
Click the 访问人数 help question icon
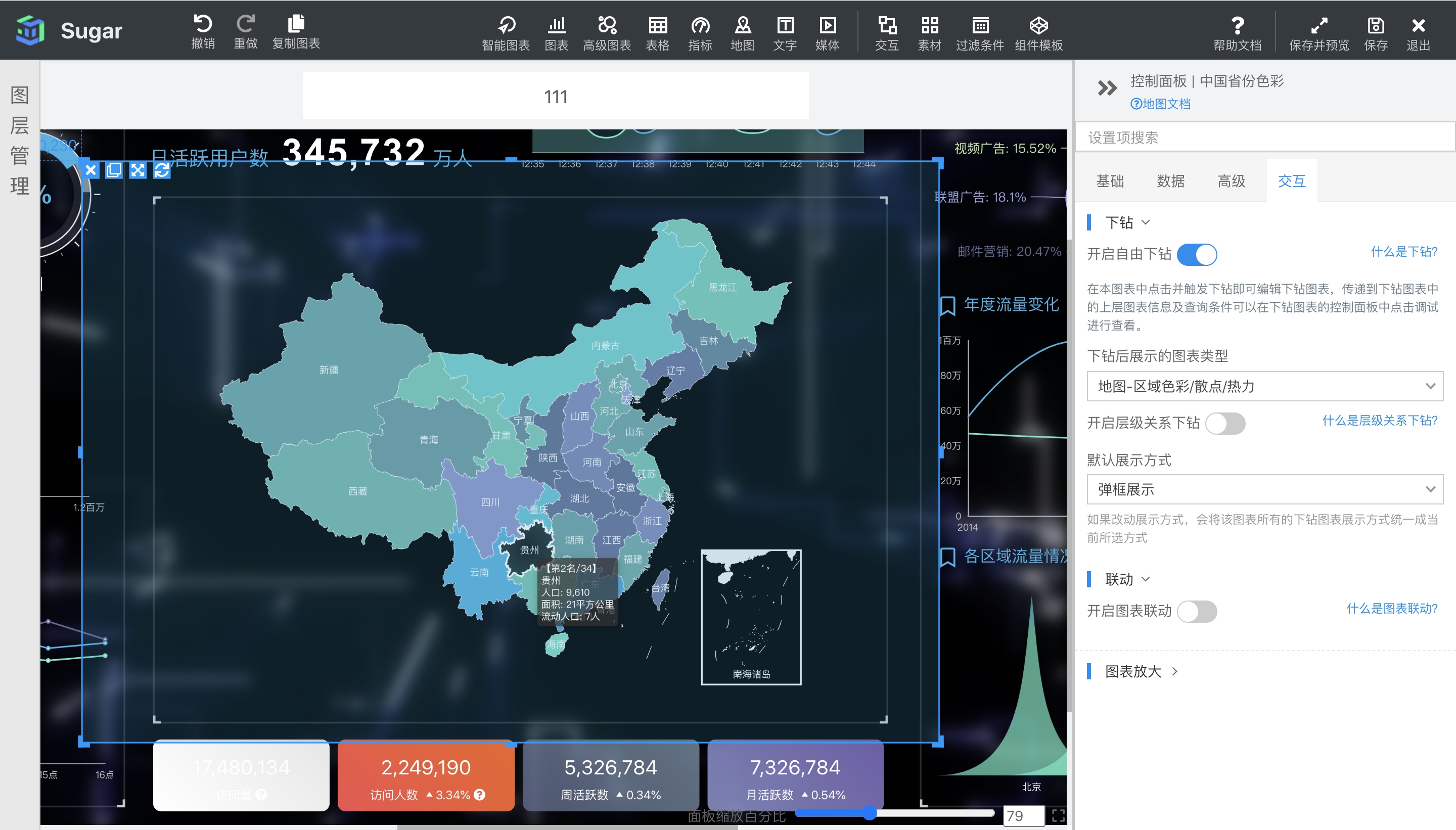click(479, 794)
